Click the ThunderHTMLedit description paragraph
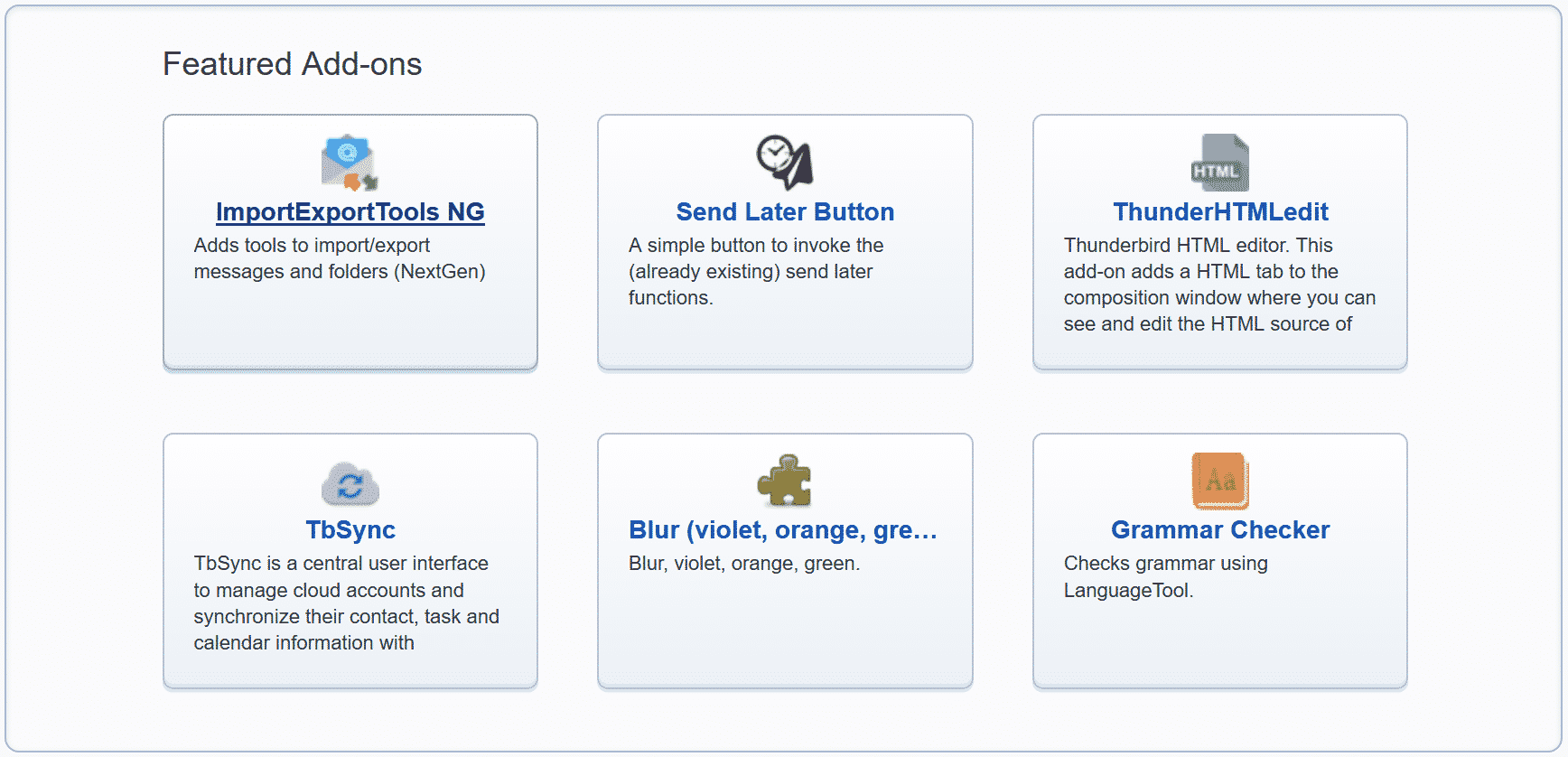This screenshot has height=757, width=1568. click(1219, 285)
